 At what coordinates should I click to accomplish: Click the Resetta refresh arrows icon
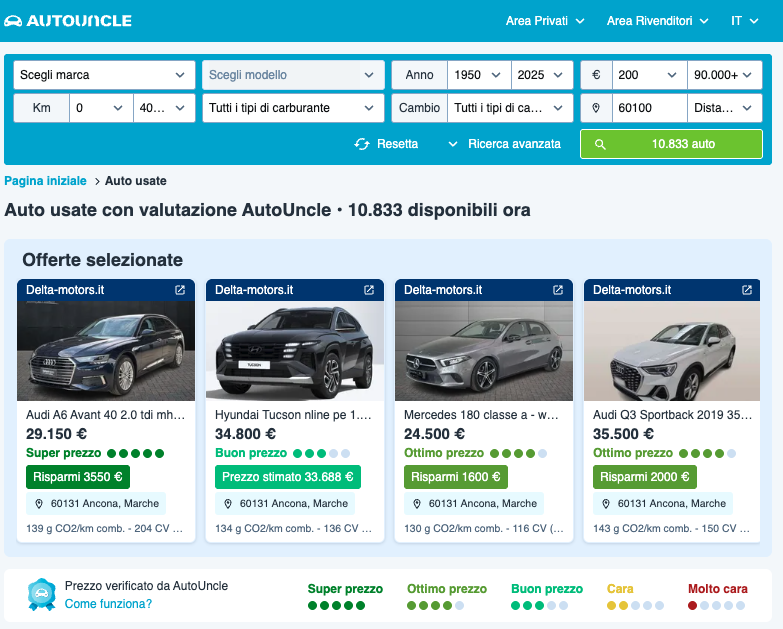pos(362,144)
